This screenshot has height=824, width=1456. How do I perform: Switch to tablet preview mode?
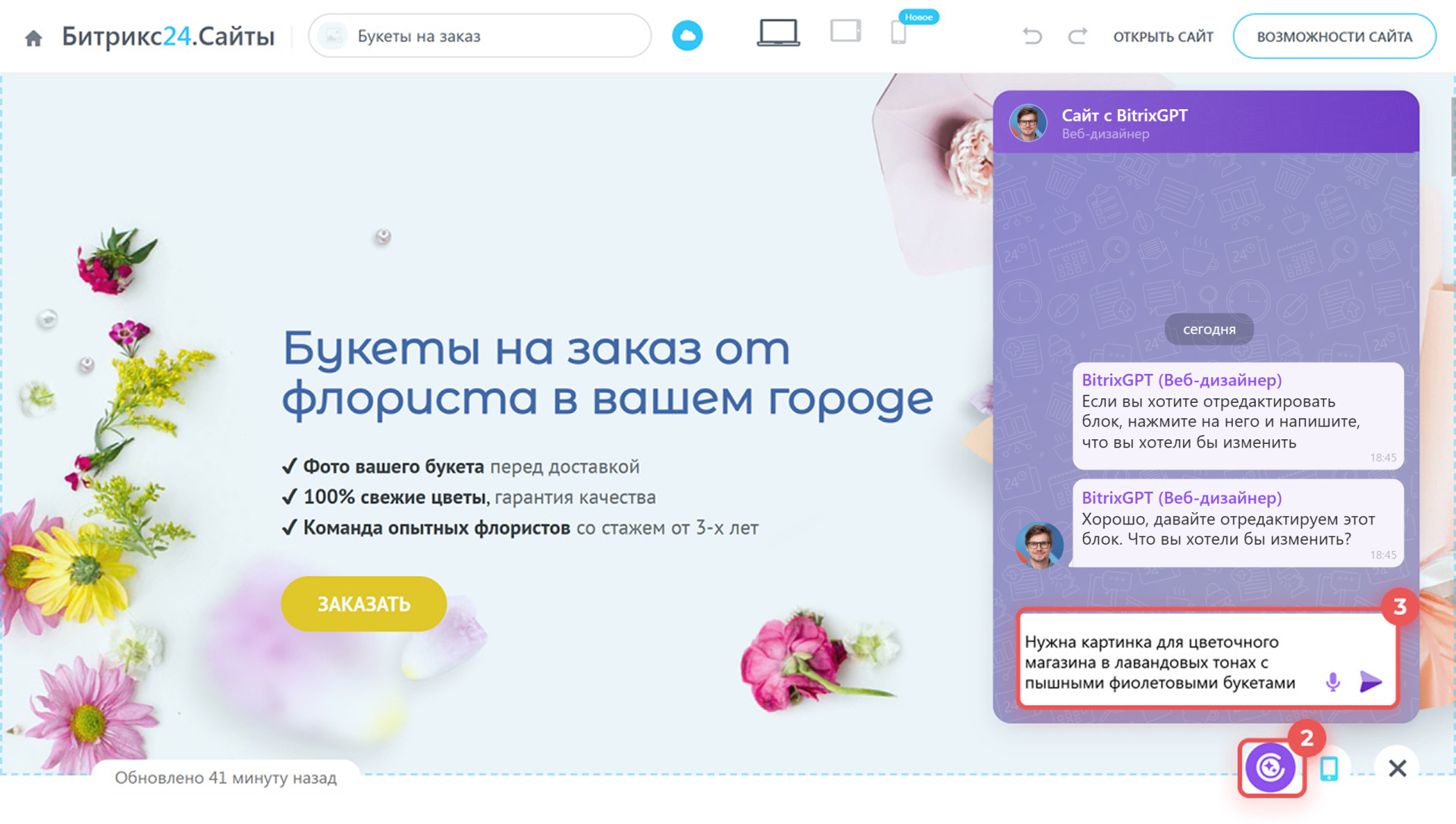click(x=845, y=32)
